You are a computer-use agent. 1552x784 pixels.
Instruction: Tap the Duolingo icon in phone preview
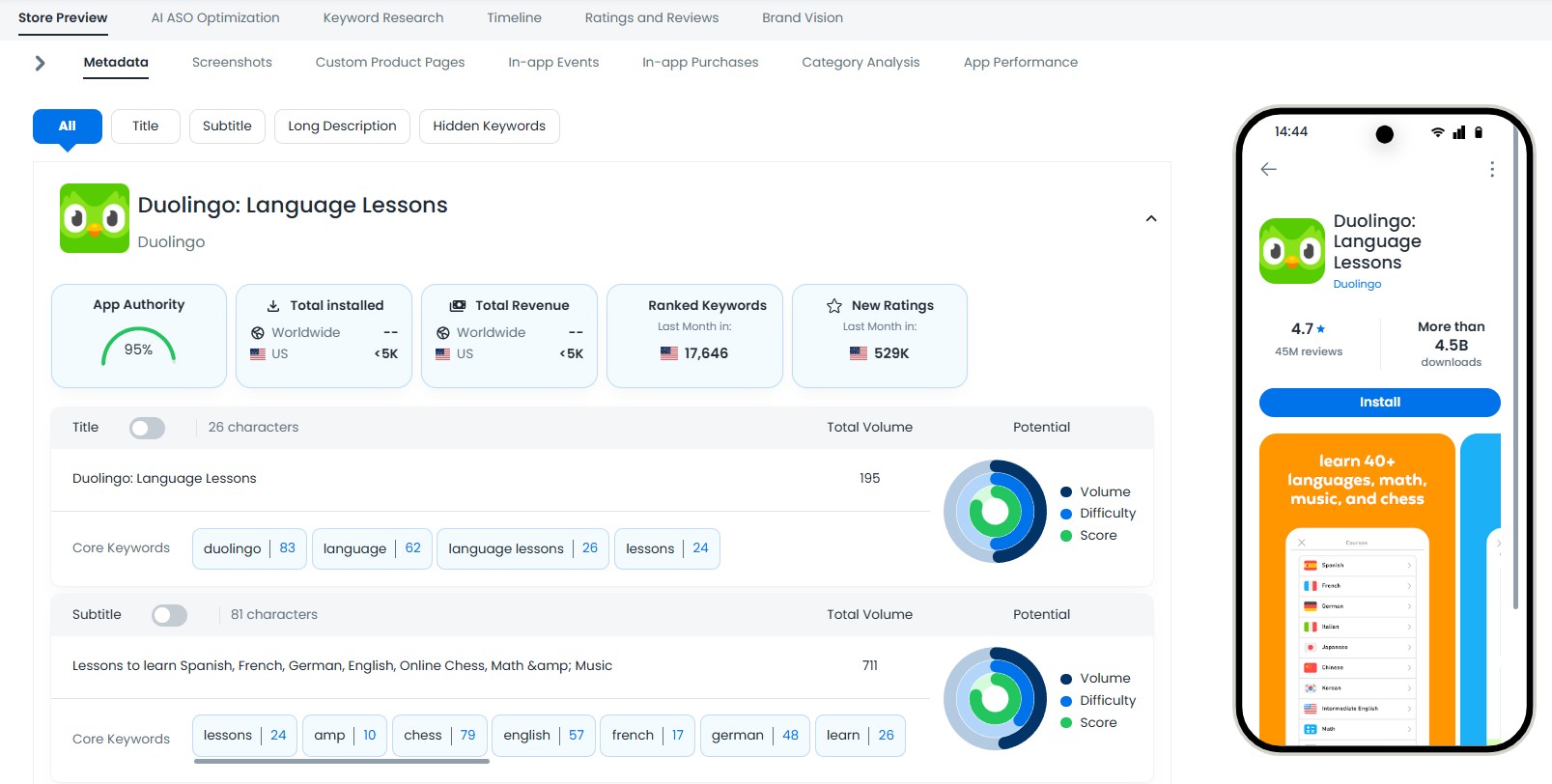(x=1292, y=251)
